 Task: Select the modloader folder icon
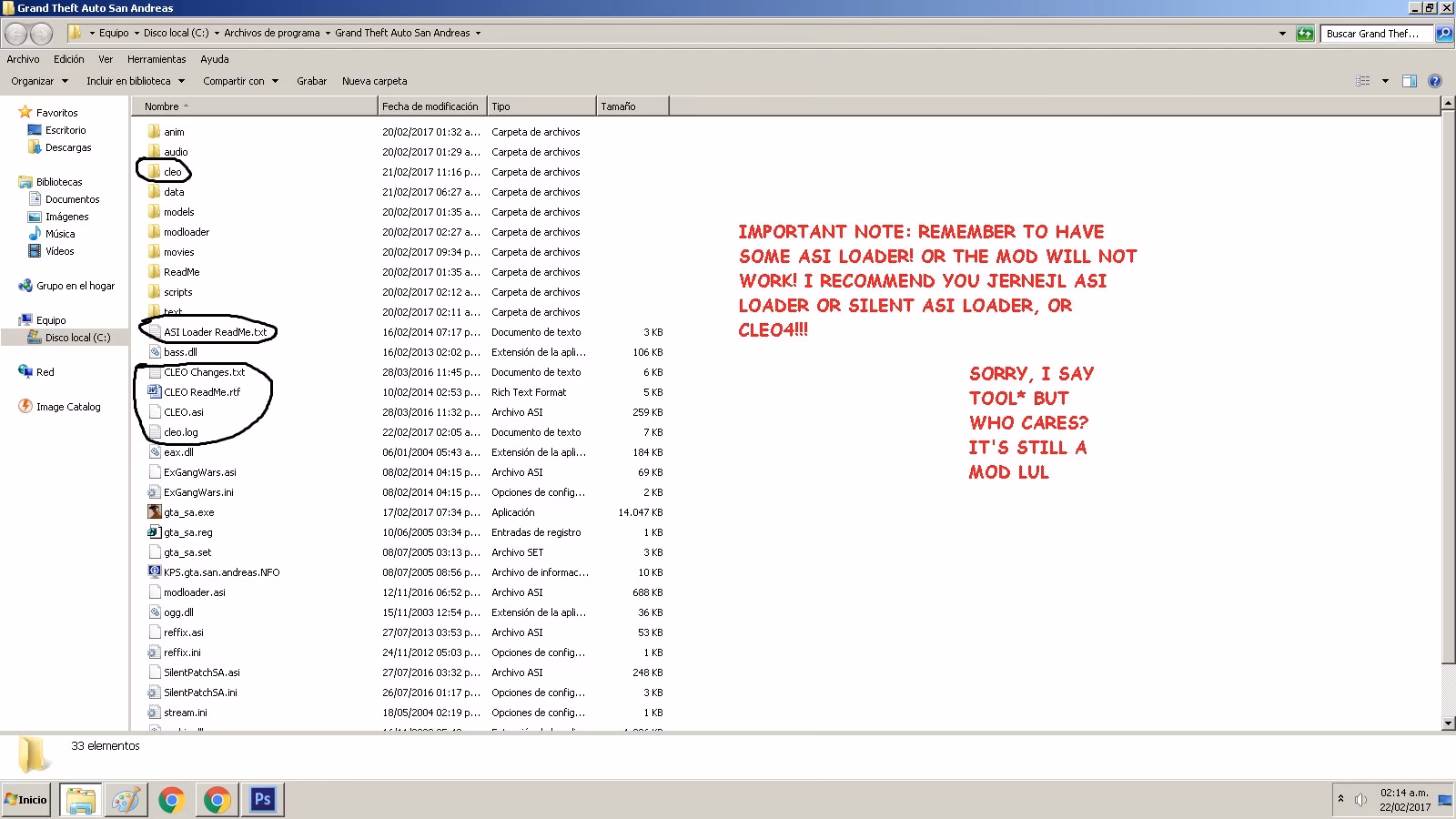155,232
